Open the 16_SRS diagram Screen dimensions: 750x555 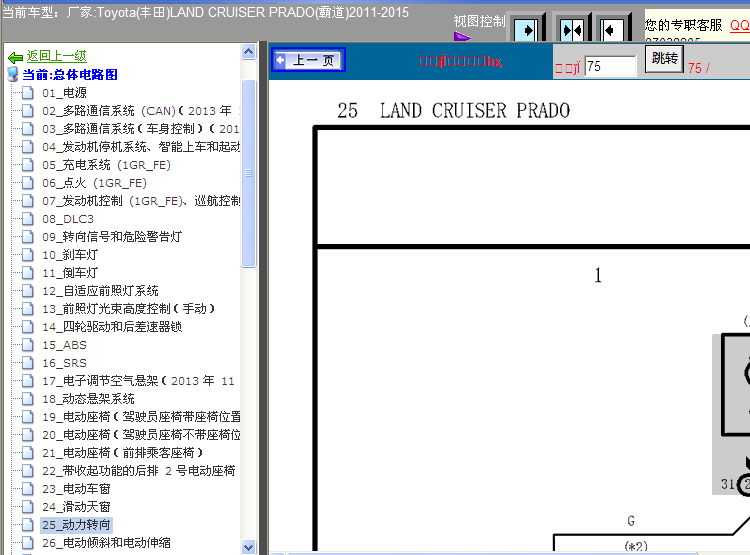pos(64,363)
